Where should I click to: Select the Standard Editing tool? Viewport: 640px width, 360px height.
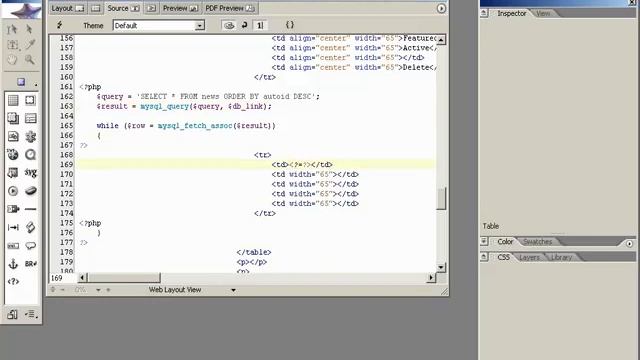(12, 29)
